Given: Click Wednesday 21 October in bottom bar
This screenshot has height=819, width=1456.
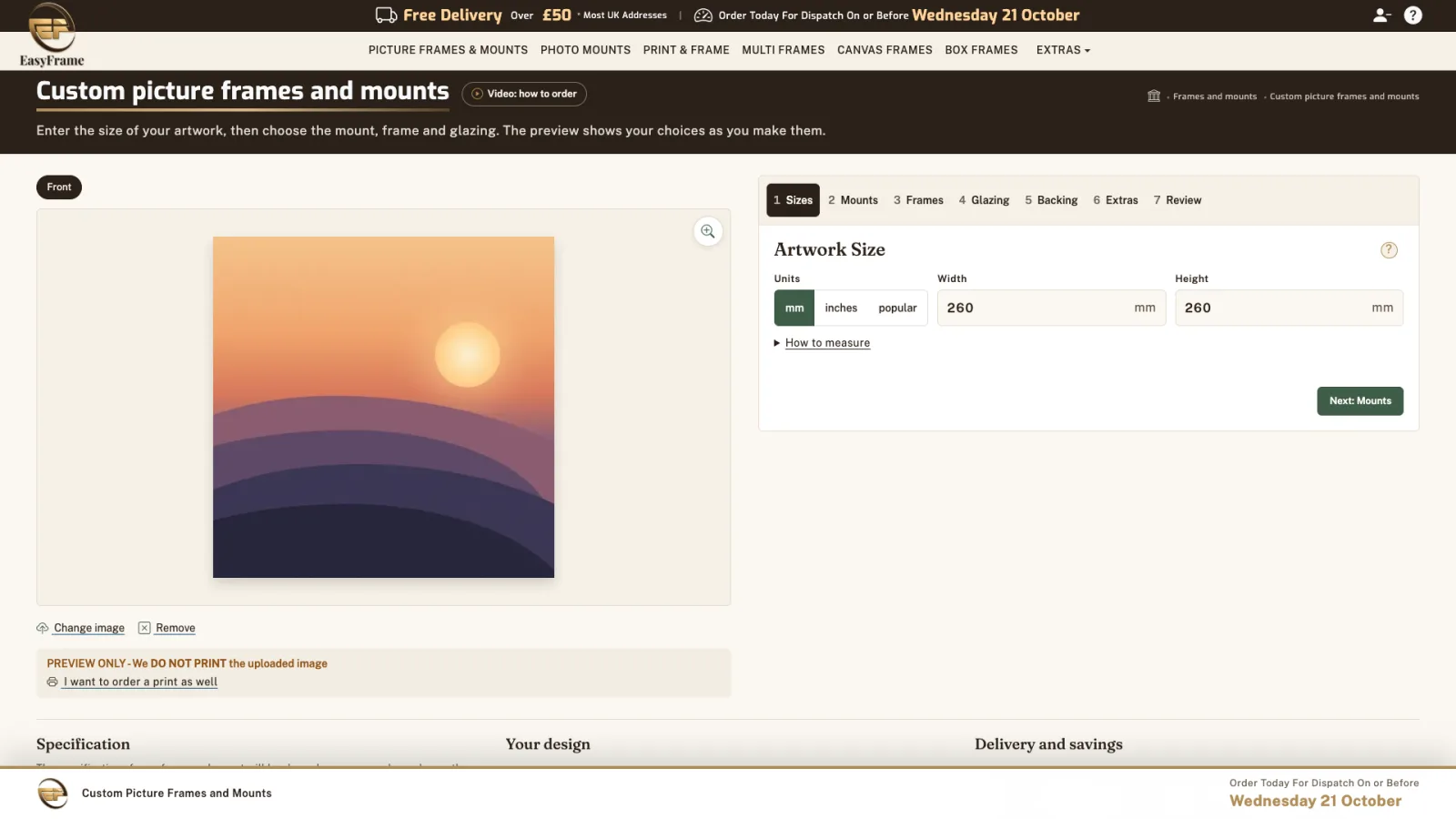Looking at the screenshot, I should [1315, 801].
